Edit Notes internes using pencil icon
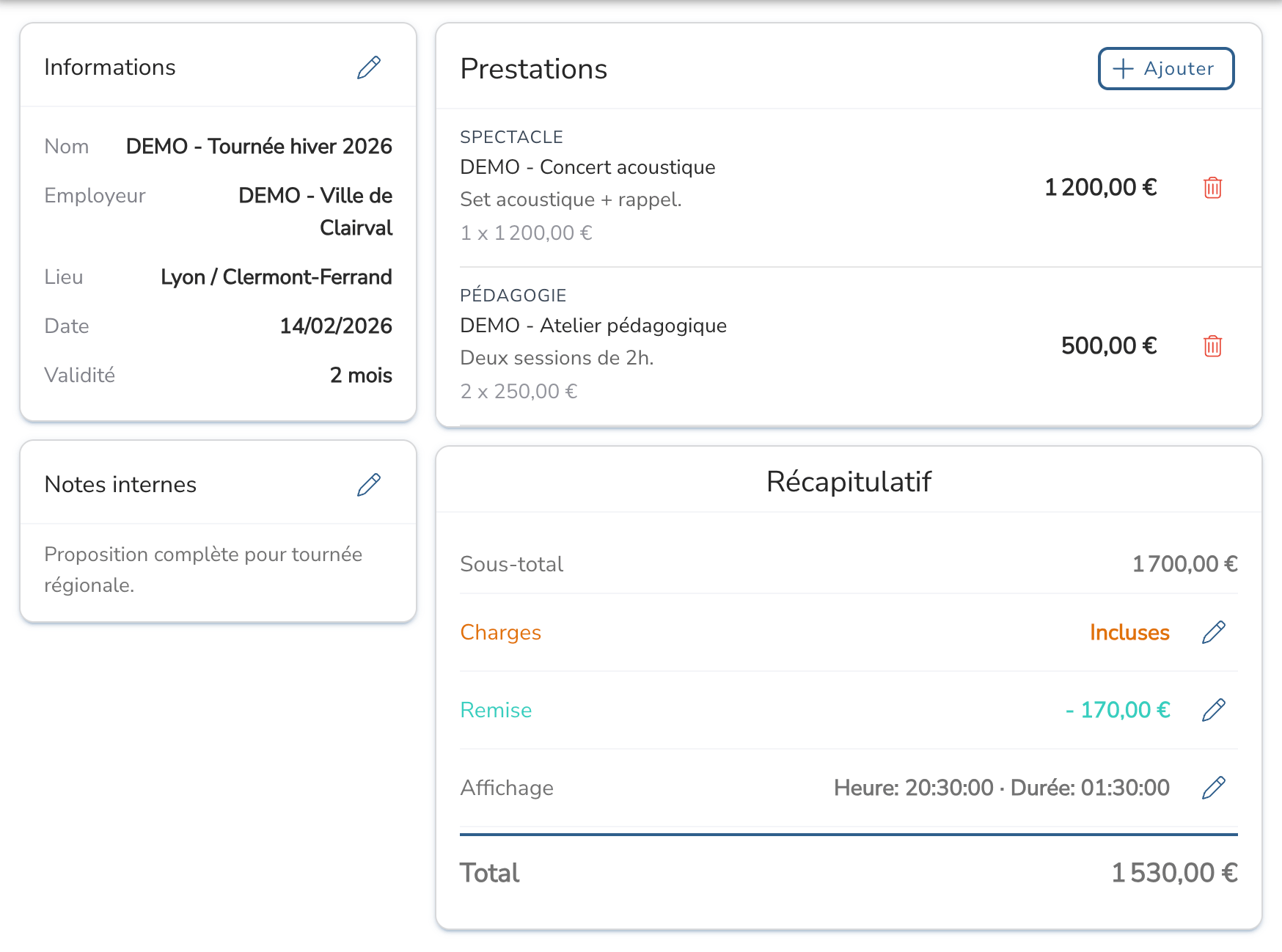1282x952 pixels. pyautogui.click(x=369, y=485)
